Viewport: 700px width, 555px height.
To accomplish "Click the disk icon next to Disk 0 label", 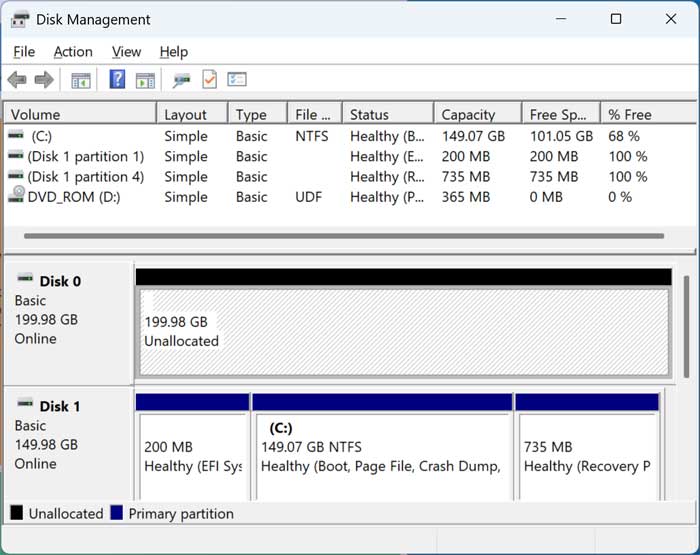I will coord(25,278).
